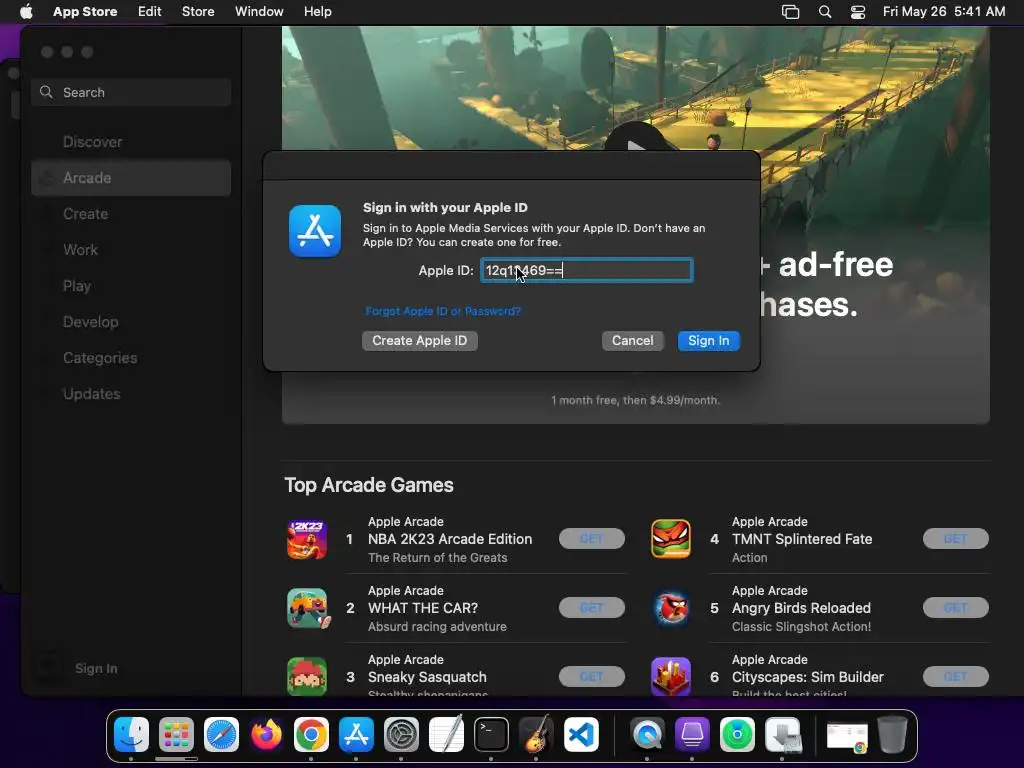Click the Sign In button in dialog

(709, 340)
